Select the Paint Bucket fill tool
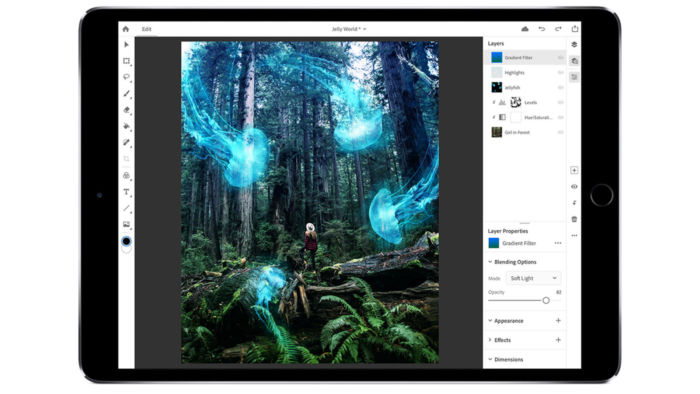The width and height of the screenshot is (700, 394). click(126, 126)
